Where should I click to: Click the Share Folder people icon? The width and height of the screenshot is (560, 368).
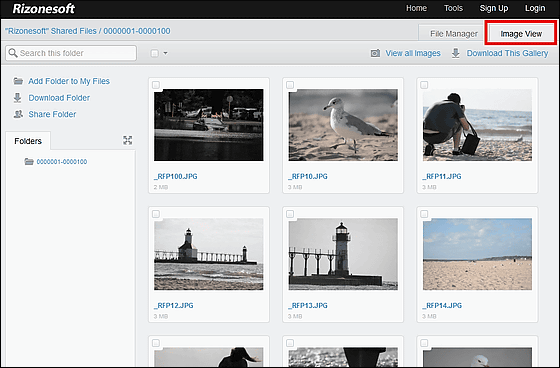pos(18,114)
